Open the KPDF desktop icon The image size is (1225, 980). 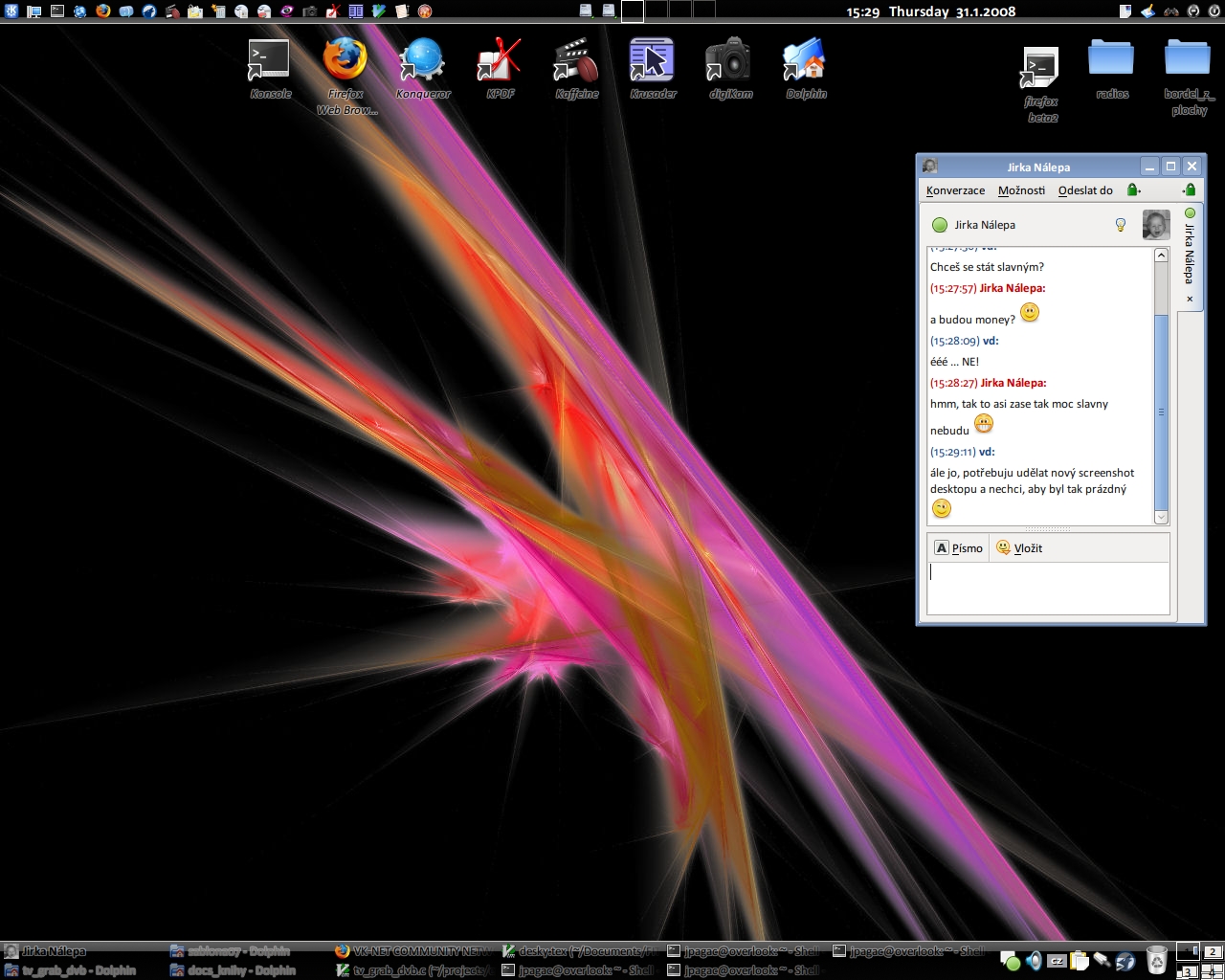tap(500, 67)
